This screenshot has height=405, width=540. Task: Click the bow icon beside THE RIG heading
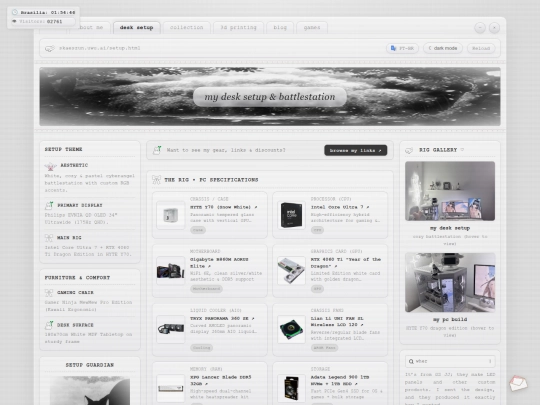pos(156,180)
